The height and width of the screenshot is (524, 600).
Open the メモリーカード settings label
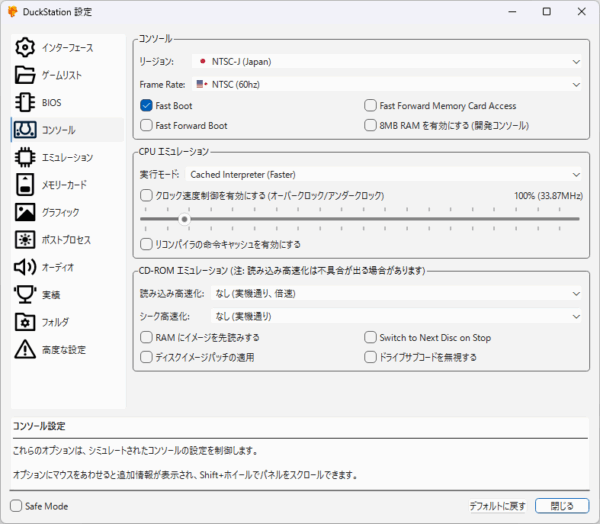click(x=64, y=185)
